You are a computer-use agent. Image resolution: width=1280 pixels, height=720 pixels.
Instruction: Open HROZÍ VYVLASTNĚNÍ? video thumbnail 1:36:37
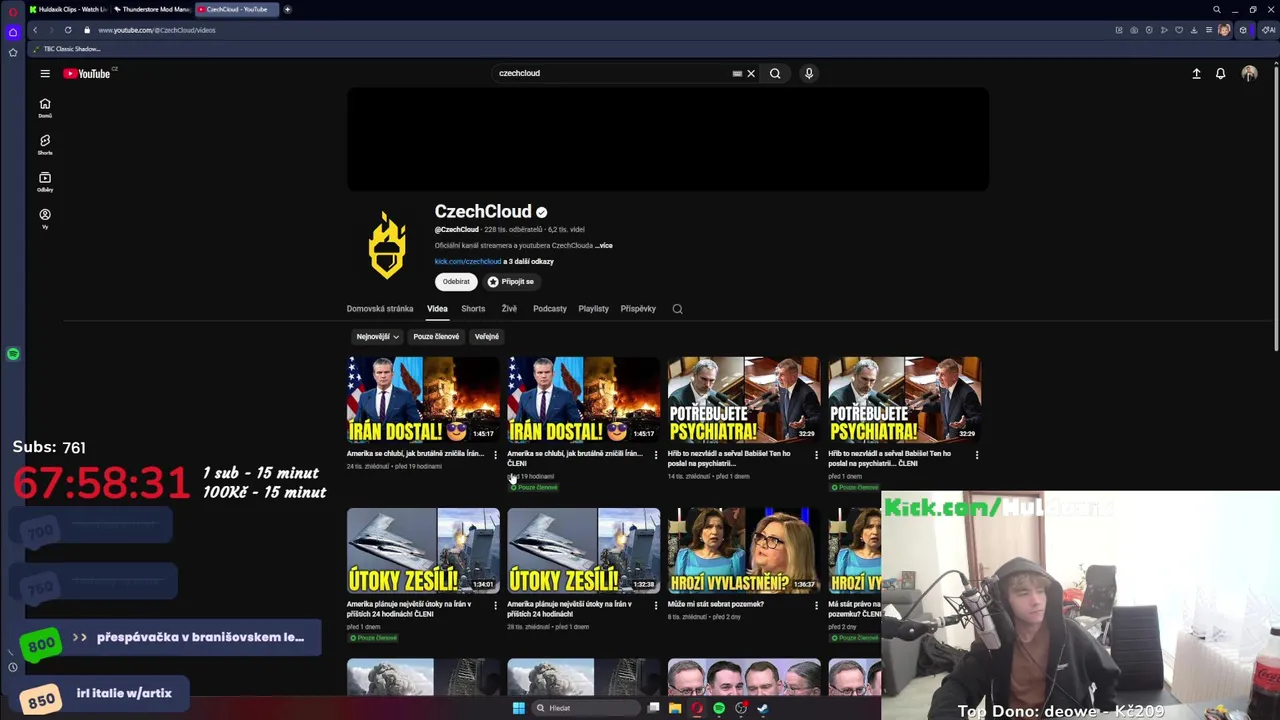click(x=744, y=550)
